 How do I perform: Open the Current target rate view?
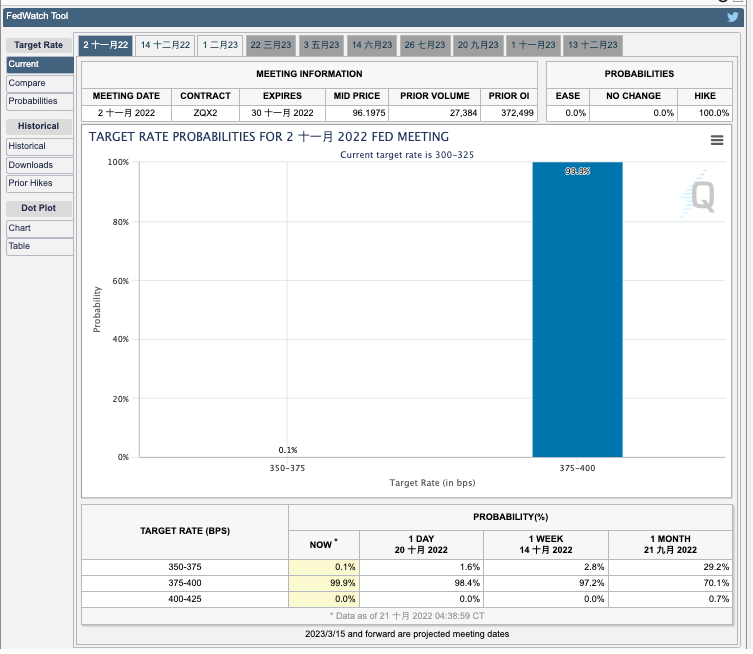pyautogui.click(x=40, y=64)
